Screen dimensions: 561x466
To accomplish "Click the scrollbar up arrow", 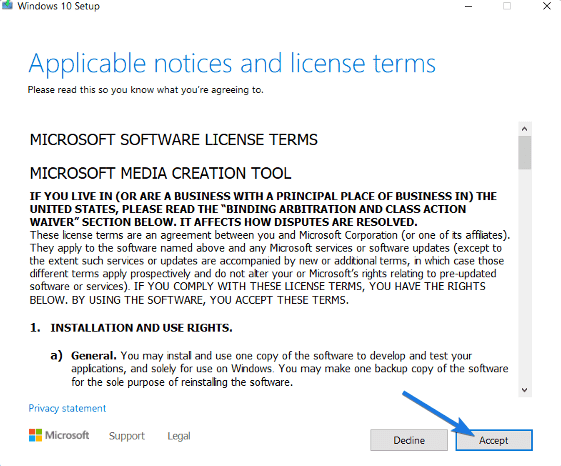I will pyautogui.click(x=525, y=129).
